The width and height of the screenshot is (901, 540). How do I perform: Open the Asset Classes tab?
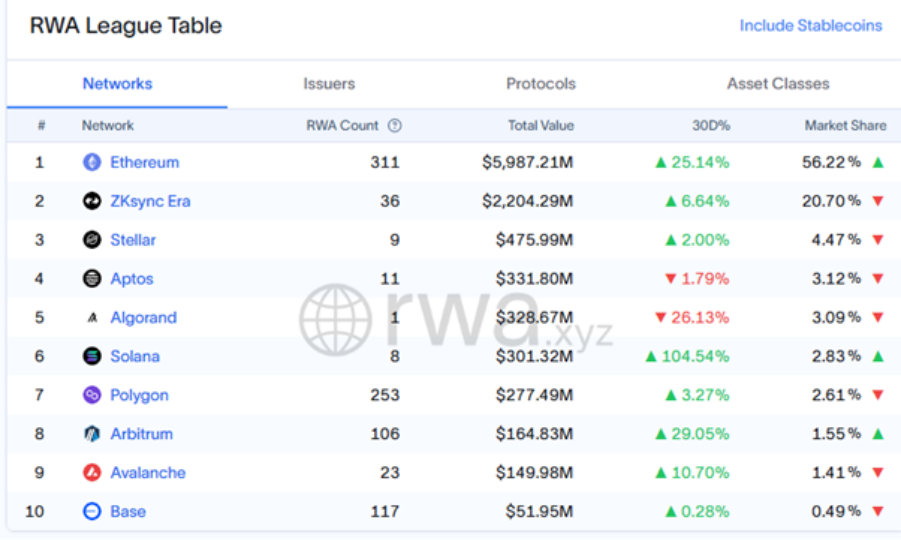tap(778, 84)
